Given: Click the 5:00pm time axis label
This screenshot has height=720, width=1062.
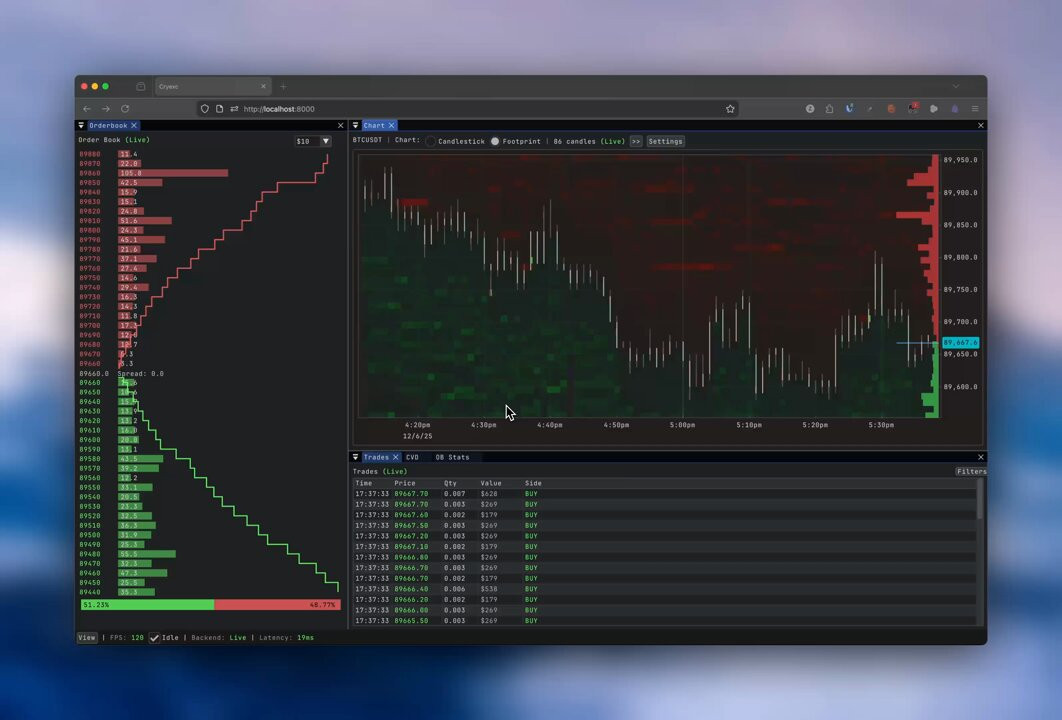Looking at the screenshot, I should (x=682, y=425).
